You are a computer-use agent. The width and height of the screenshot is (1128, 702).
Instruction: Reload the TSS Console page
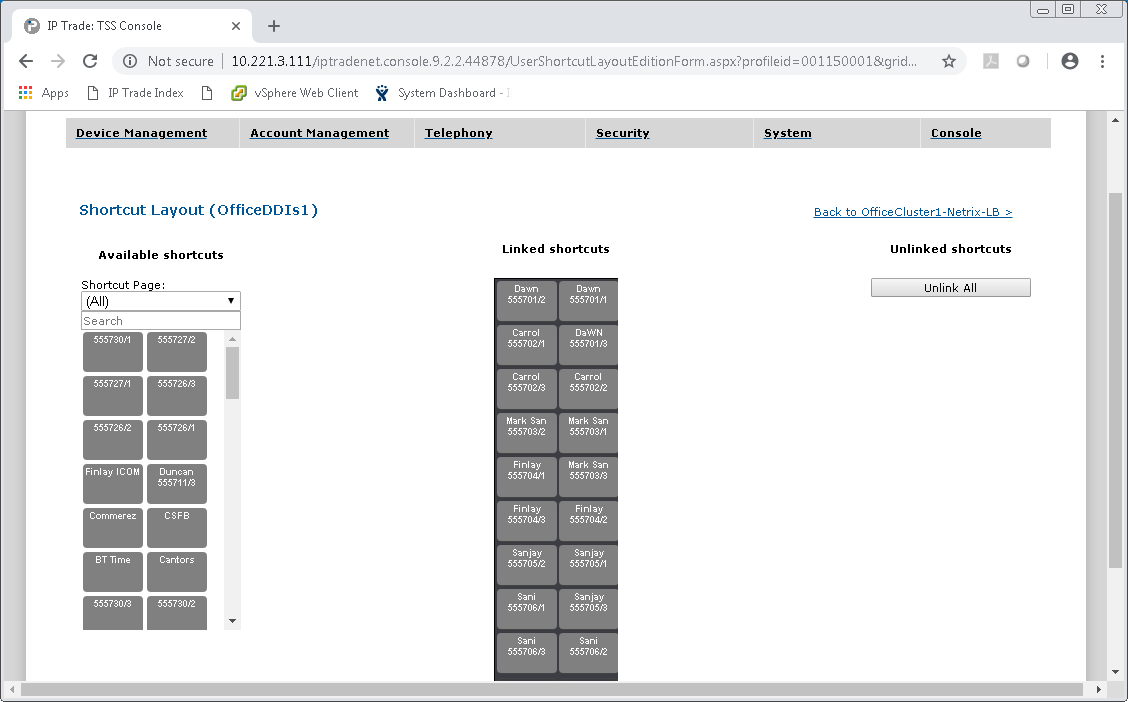[x=90, y=61]
